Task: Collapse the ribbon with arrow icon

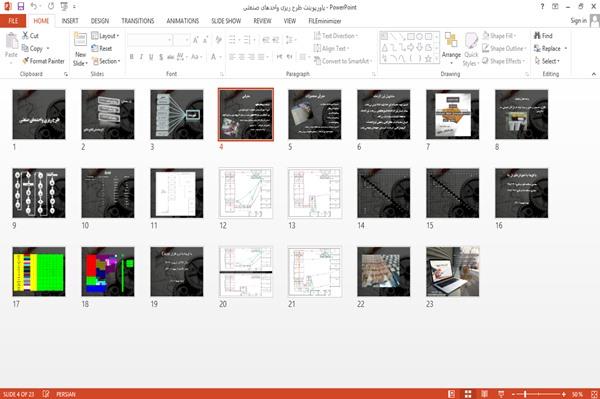Action: 593,74
